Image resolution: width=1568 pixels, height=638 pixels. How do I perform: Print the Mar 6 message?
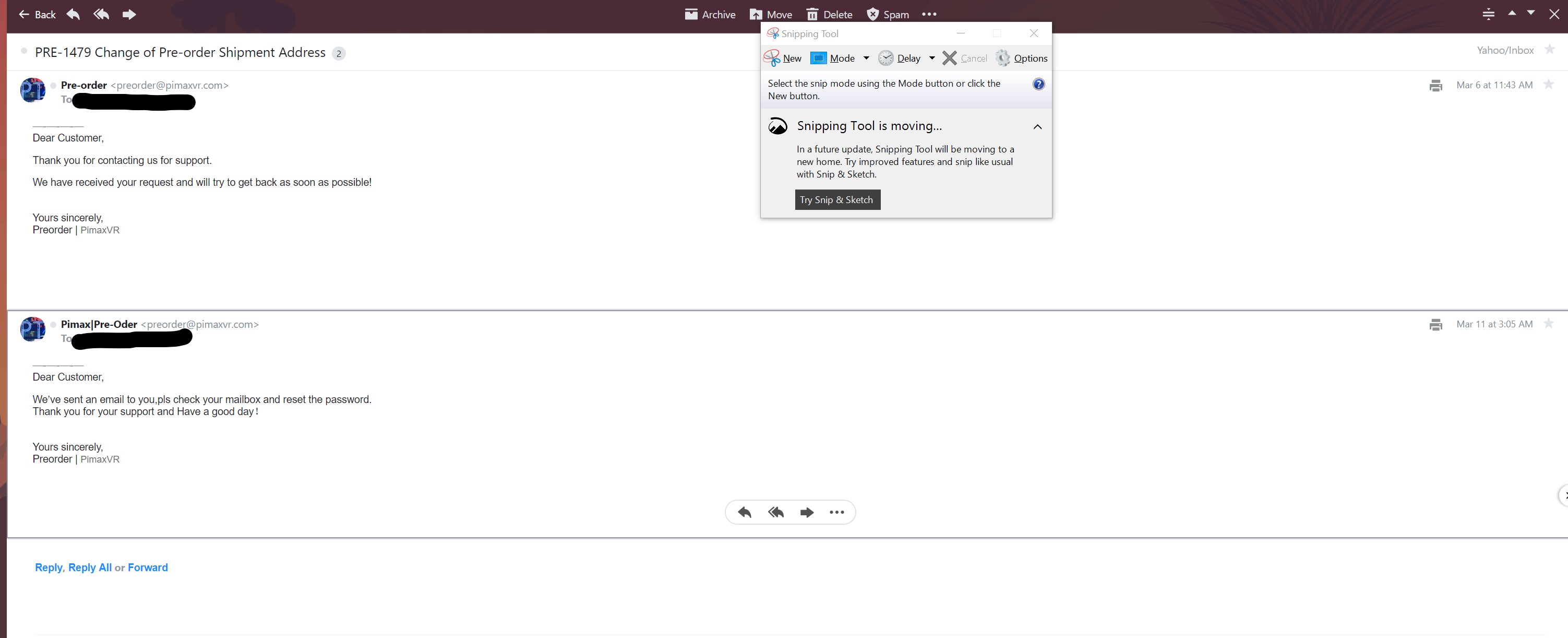(x=1435, y=85)
